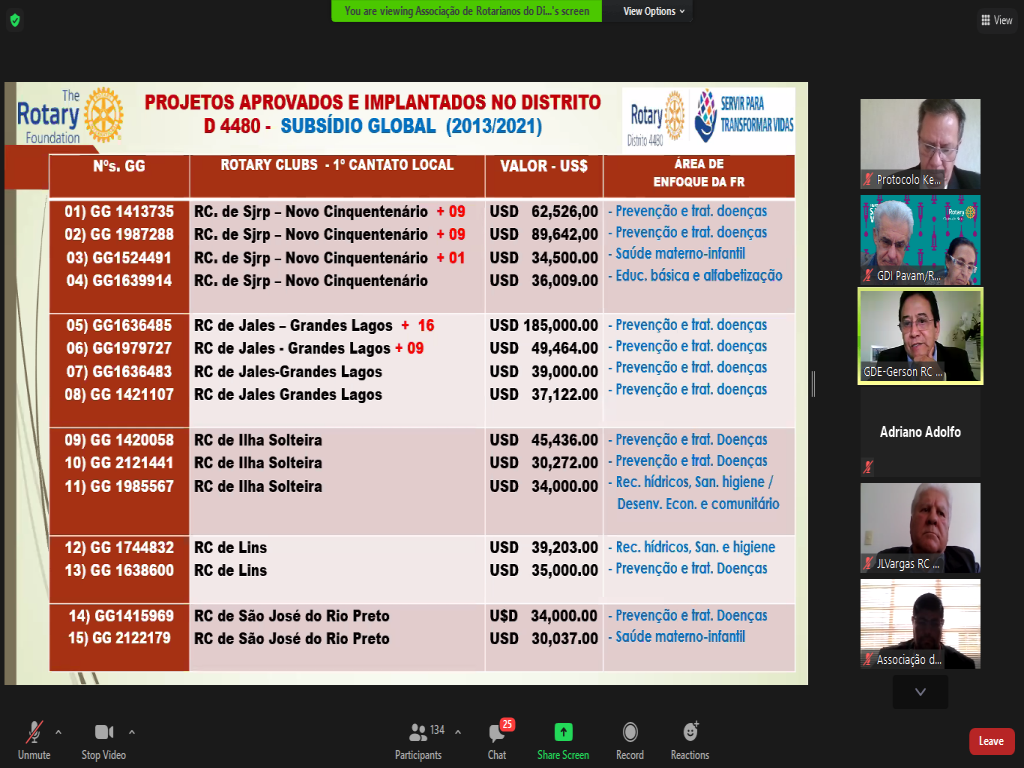Expand audio options arrow beside Unmute
The image size is (1024, 768).
(58, 731)
